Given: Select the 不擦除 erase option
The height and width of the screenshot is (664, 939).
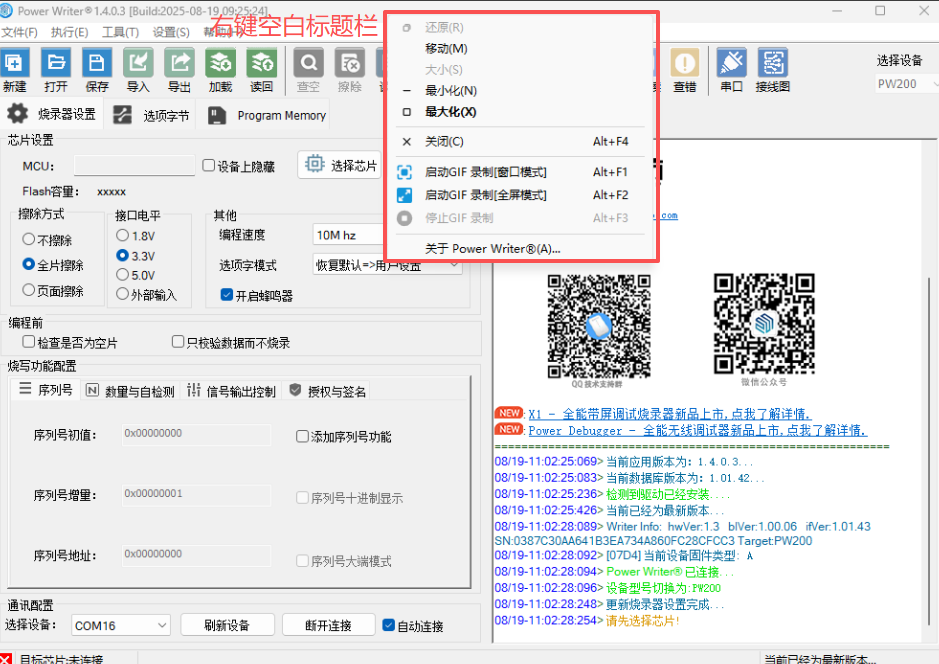Looking at the screenshot, I should tap(28, 239).
